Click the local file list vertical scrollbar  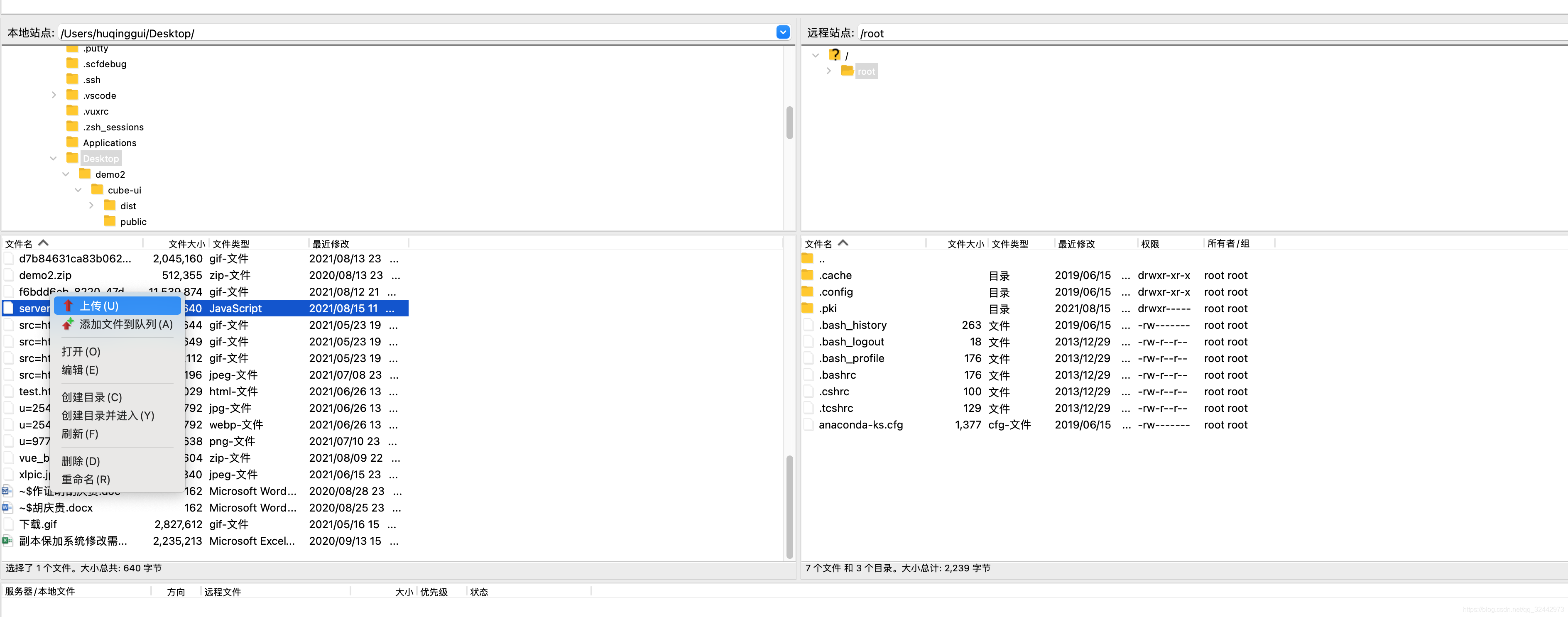pos(789,506)
